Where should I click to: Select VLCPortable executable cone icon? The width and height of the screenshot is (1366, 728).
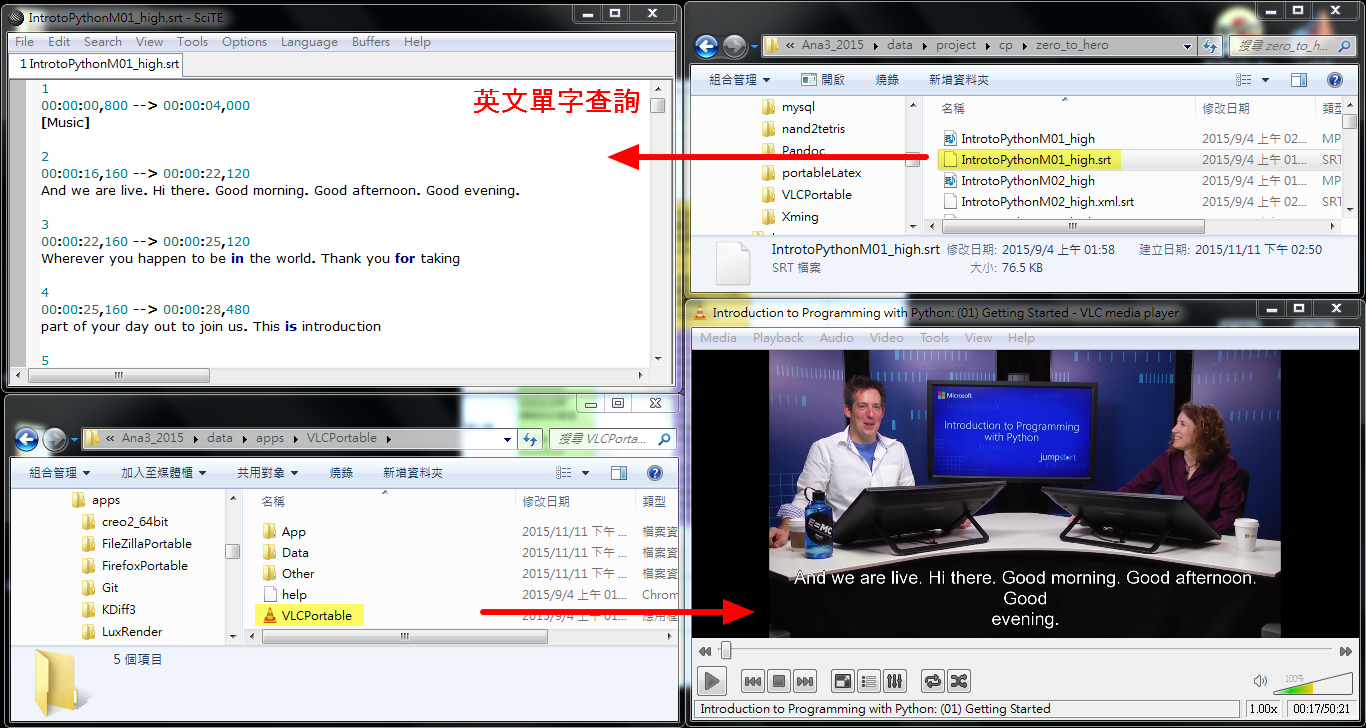[269, 616]
